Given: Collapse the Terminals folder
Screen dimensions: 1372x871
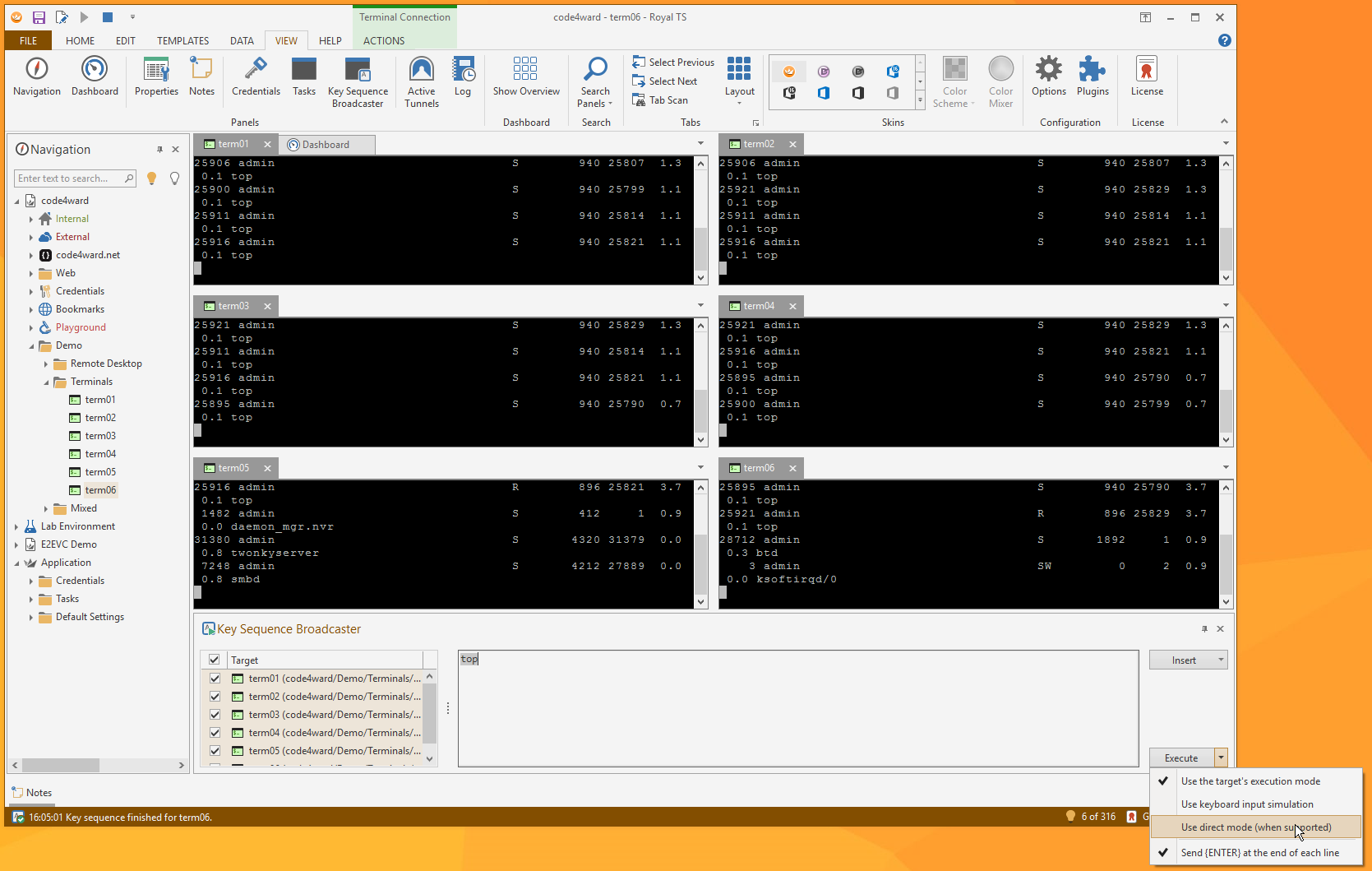Looking at the screenshot, I should [x=47, y=381].
